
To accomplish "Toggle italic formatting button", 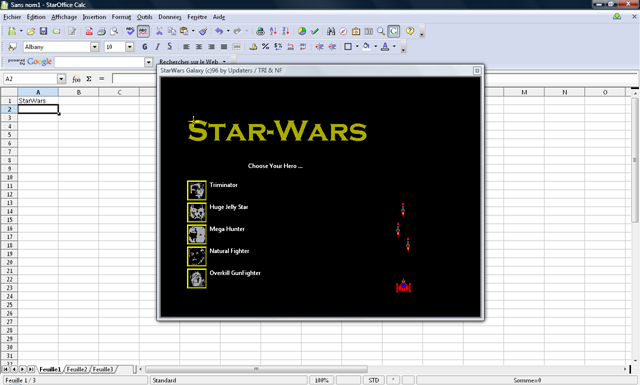I will (157, 47).
